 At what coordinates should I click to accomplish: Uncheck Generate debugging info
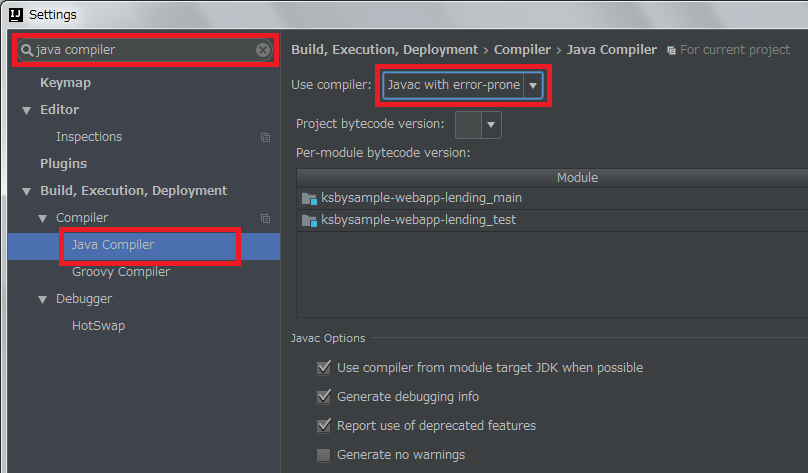coord(324,396)
